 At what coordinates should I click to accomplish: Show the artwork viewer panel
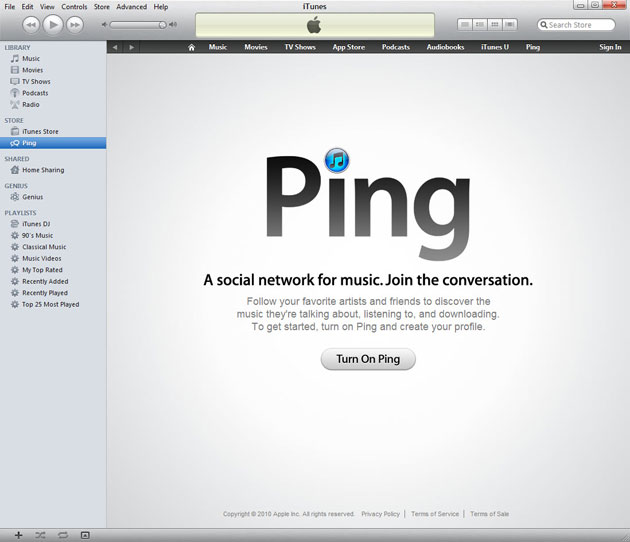85,535
